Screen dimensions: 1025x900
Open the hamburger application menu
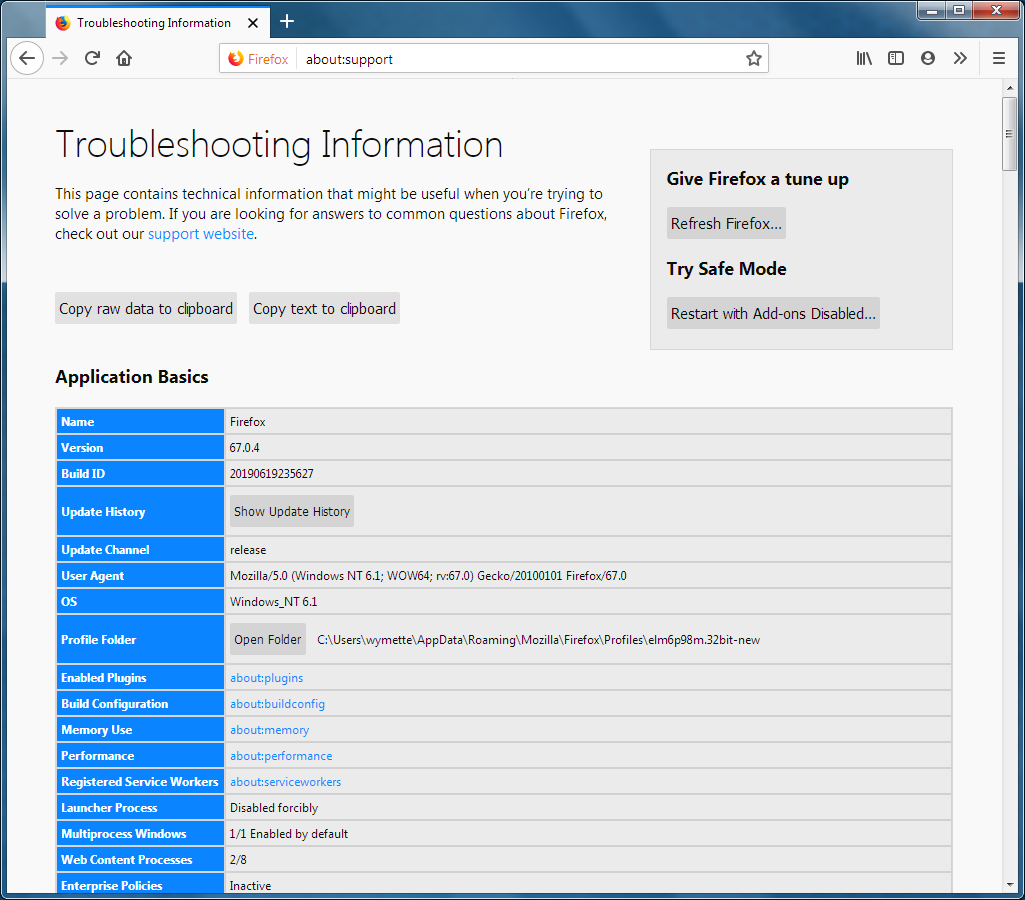998,59
